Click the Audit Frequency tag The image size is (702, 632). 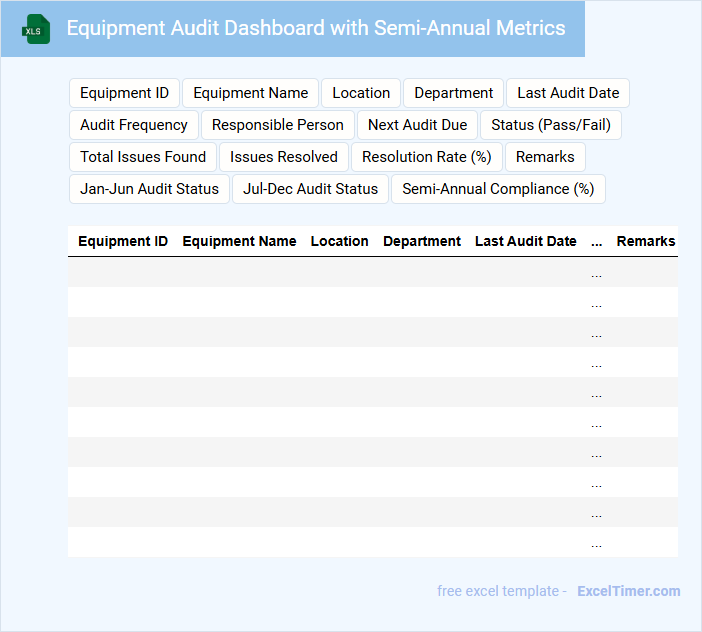134,125
